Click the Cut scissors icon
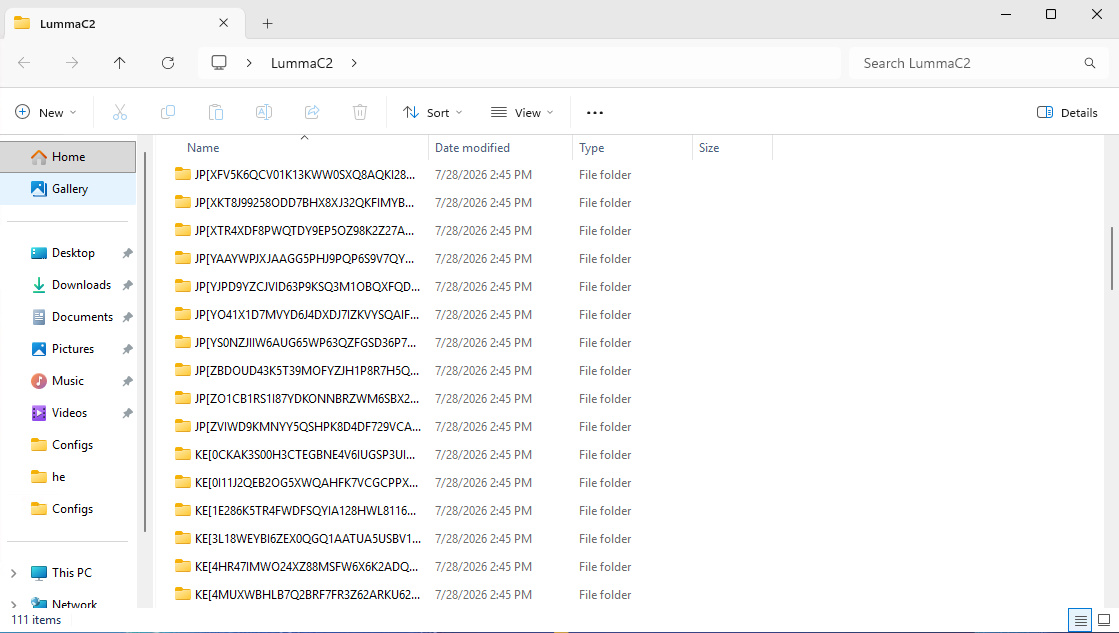Screen dimensions: 1119x633 pos(120,112)
